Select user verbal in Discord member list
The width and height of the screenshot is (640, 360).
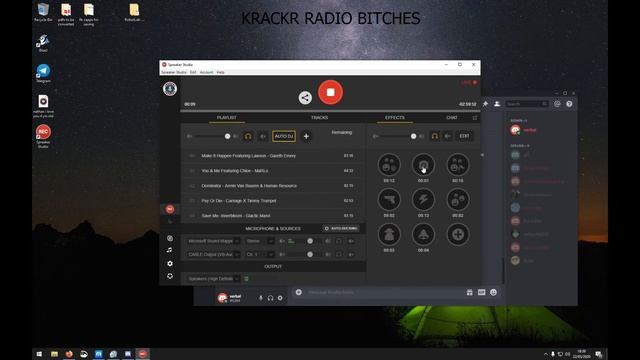coord(530,130)
